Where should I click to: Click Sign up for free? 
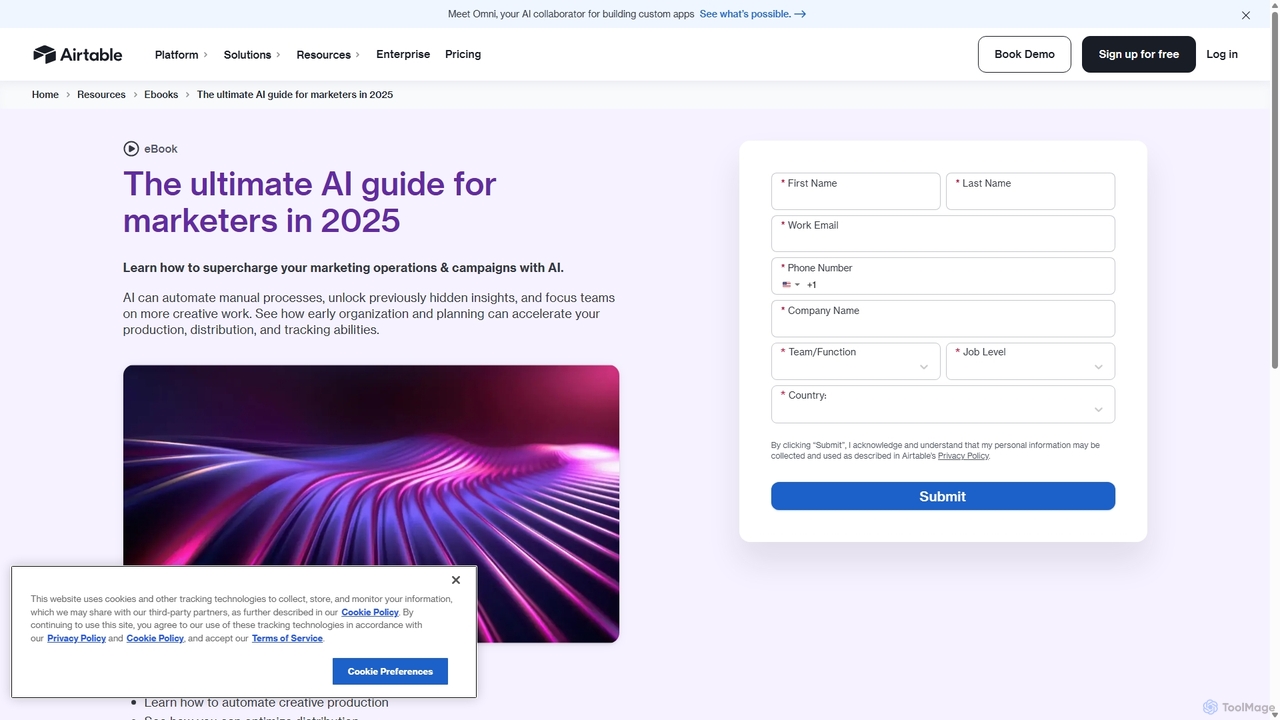pos(1139,54)
